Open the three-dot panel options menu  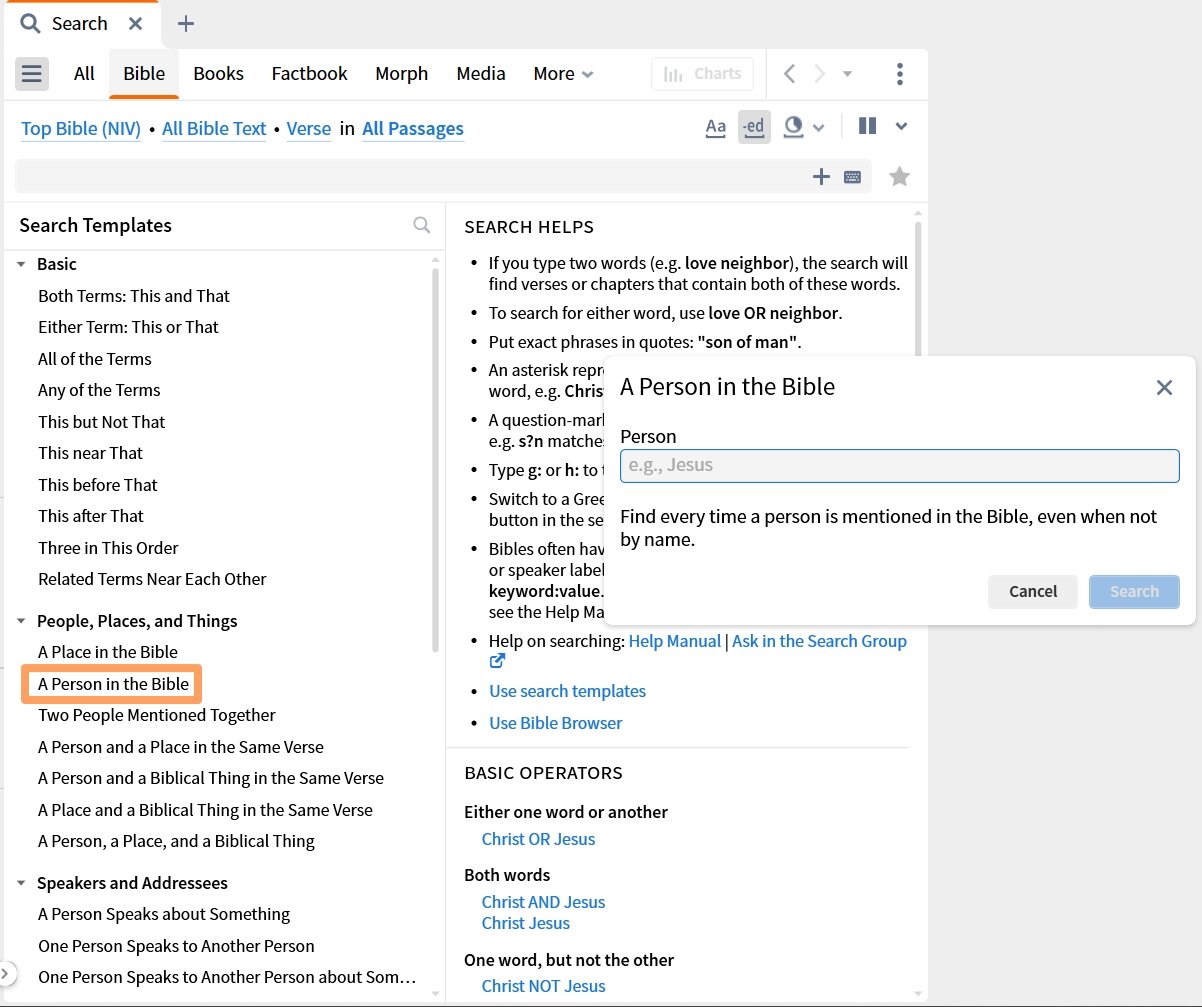[x=900, y=74]
